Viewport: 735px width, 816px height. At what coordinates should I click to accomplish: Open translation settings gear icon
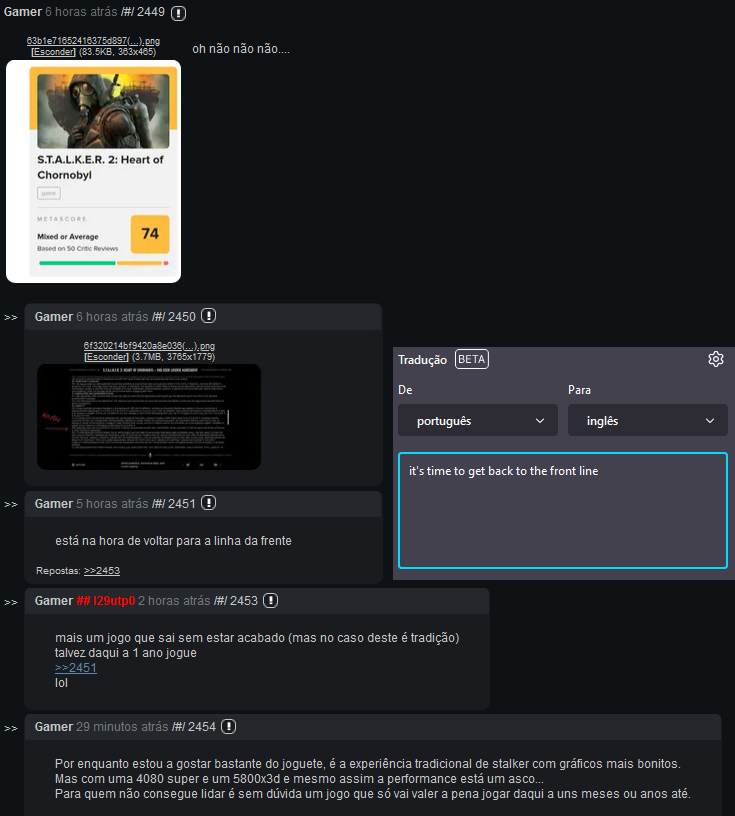(x=716, y=359)
